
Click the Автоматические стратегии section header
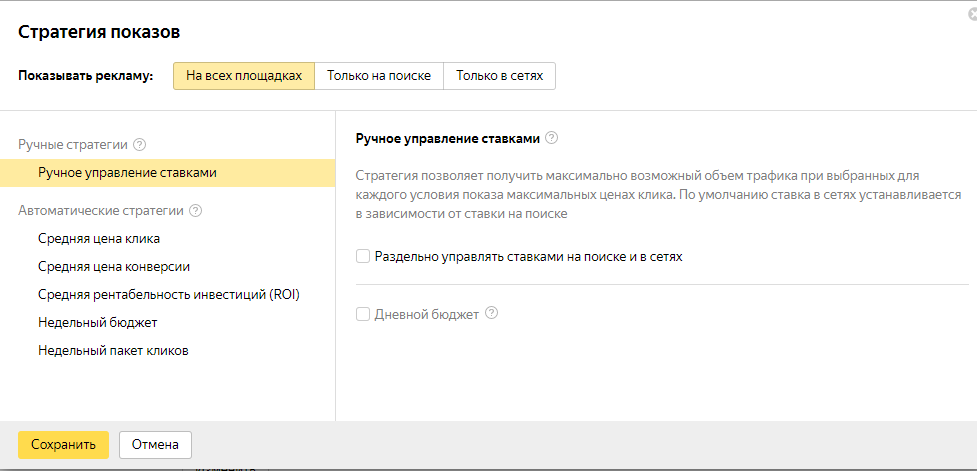pyautogui.click(x=101, y=211)
